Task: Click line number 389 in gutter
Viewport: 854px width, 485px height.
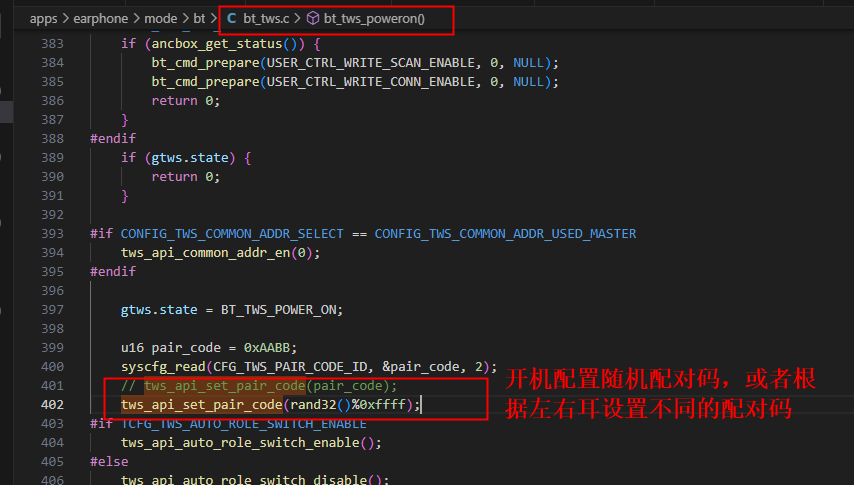Action: (x=52, y=157)
